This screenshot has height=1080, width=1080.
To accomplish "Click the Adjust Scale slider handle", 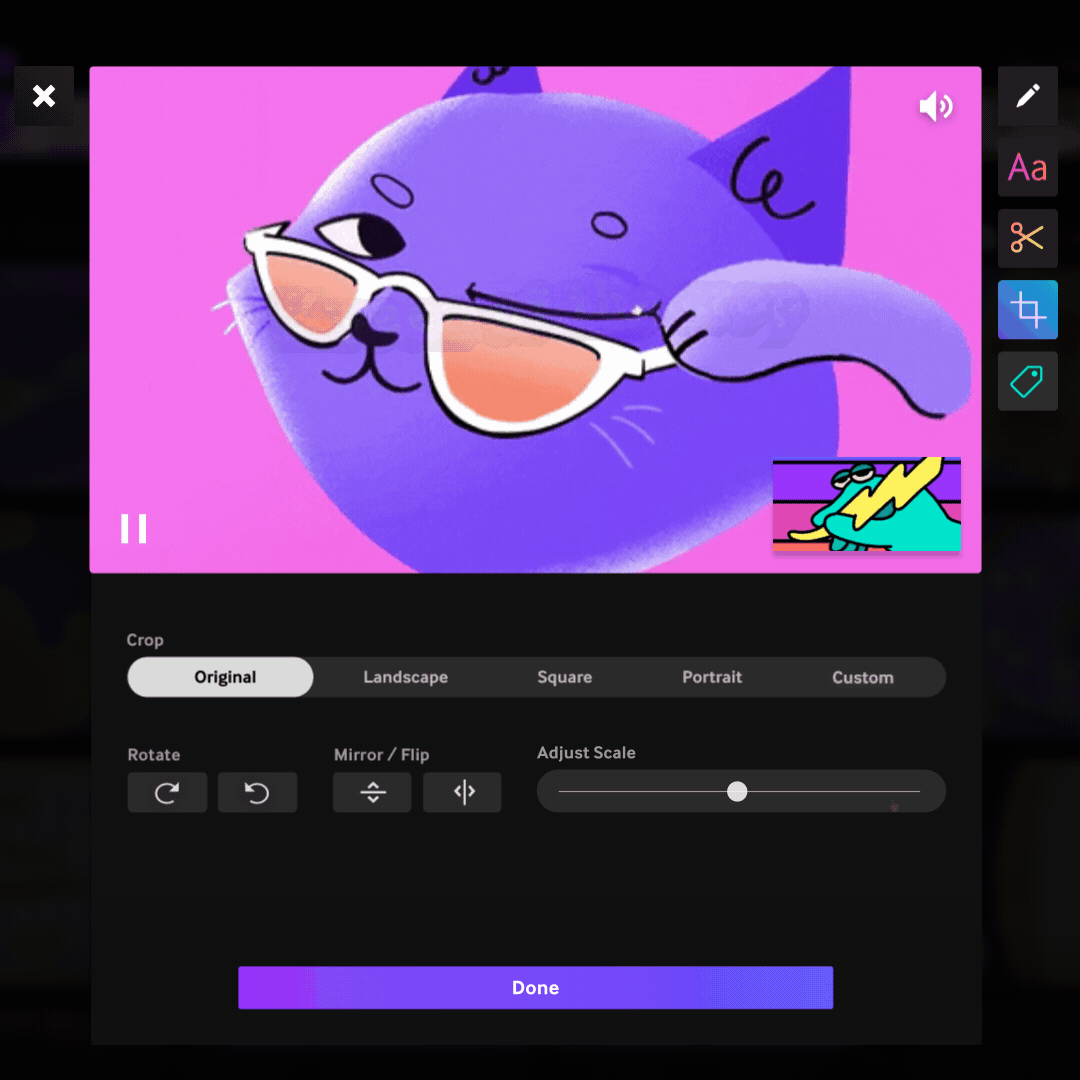I will click(x=737, y=791).
